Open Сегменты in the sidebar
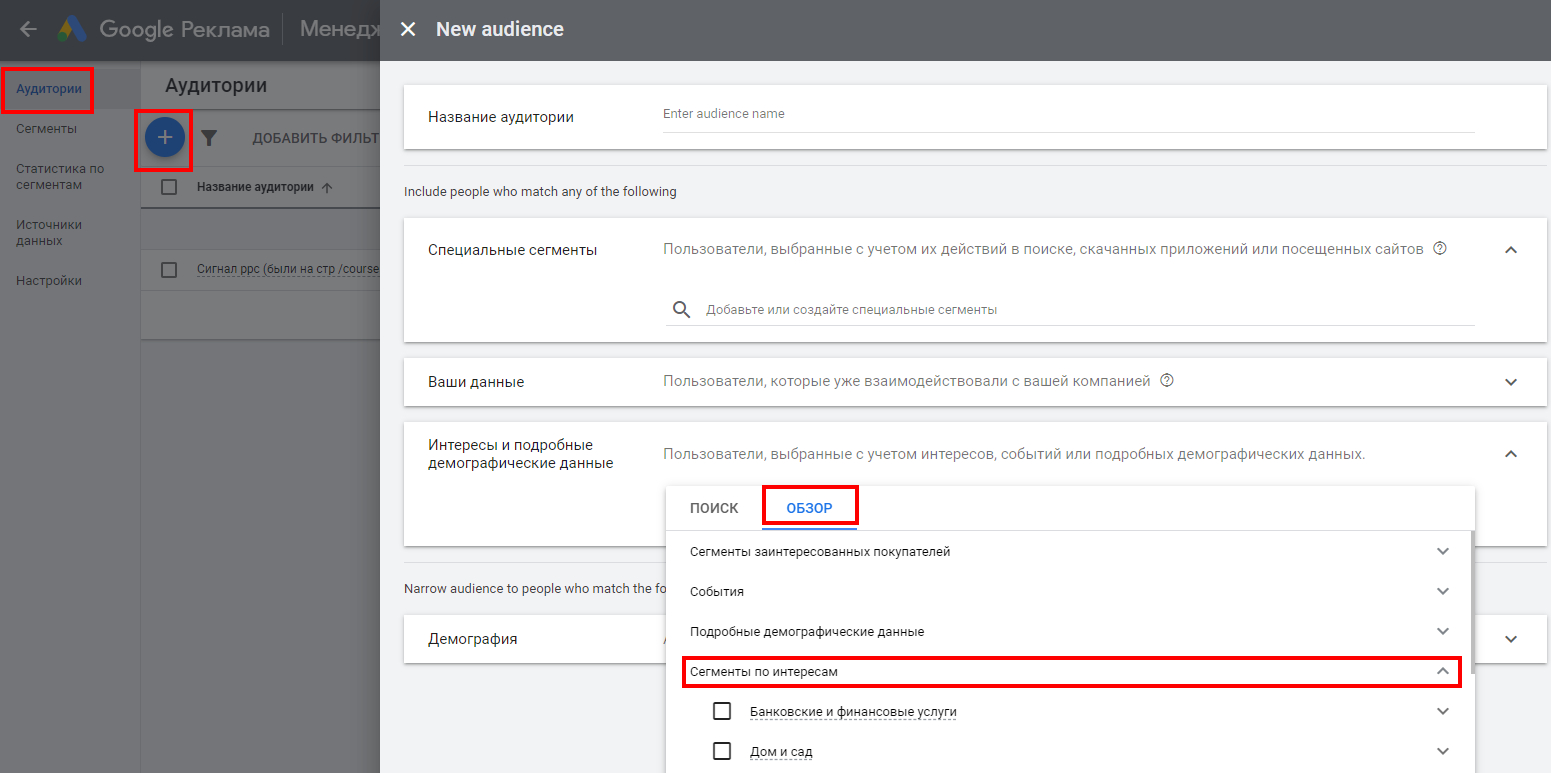 tap(46, 129)
